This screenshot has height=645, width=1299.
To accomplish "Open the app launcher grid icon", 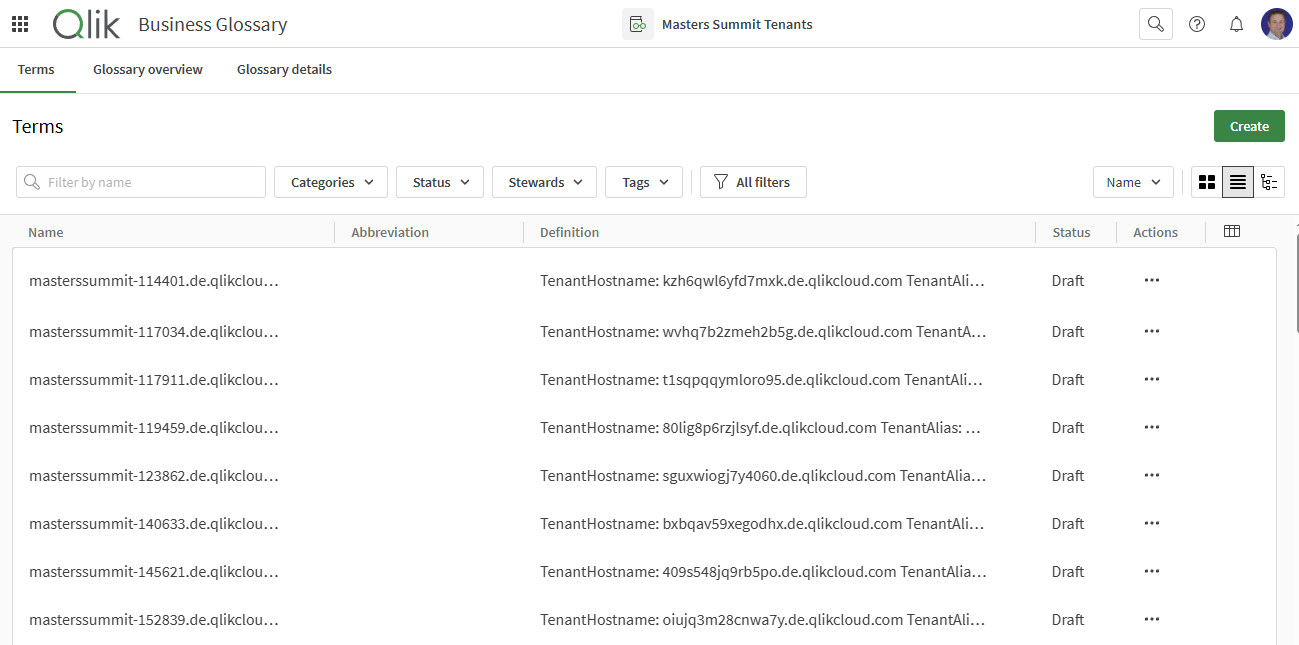I will (x=20, y=24).
